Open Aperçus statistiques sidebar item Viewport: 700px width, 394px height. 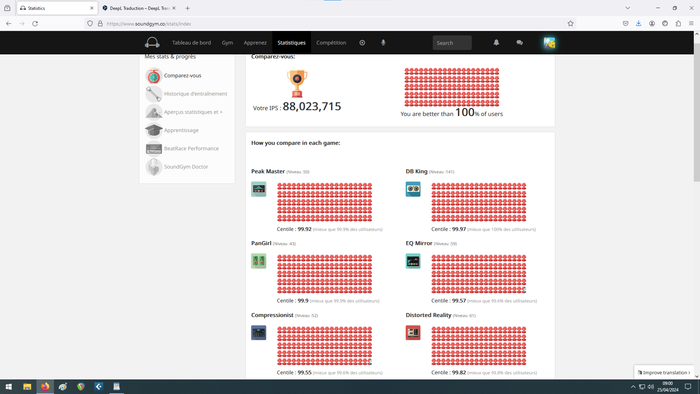193,112
